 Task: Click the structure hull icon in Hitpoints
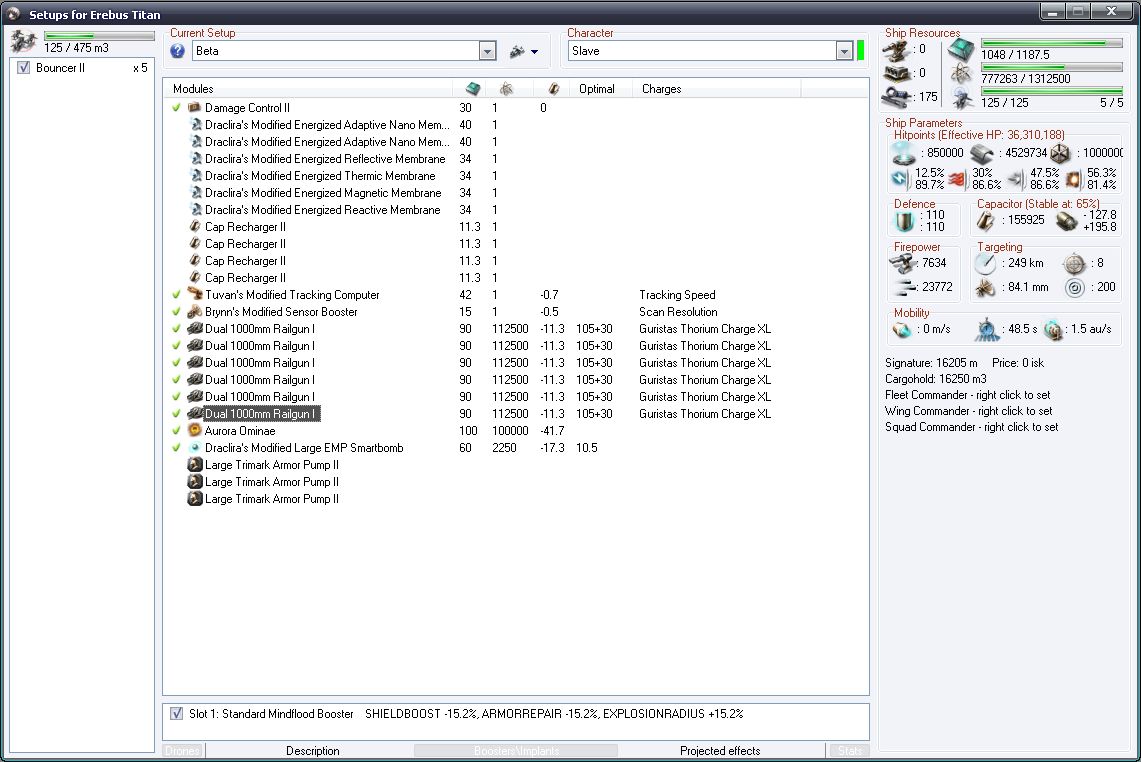click(1060, 153)
